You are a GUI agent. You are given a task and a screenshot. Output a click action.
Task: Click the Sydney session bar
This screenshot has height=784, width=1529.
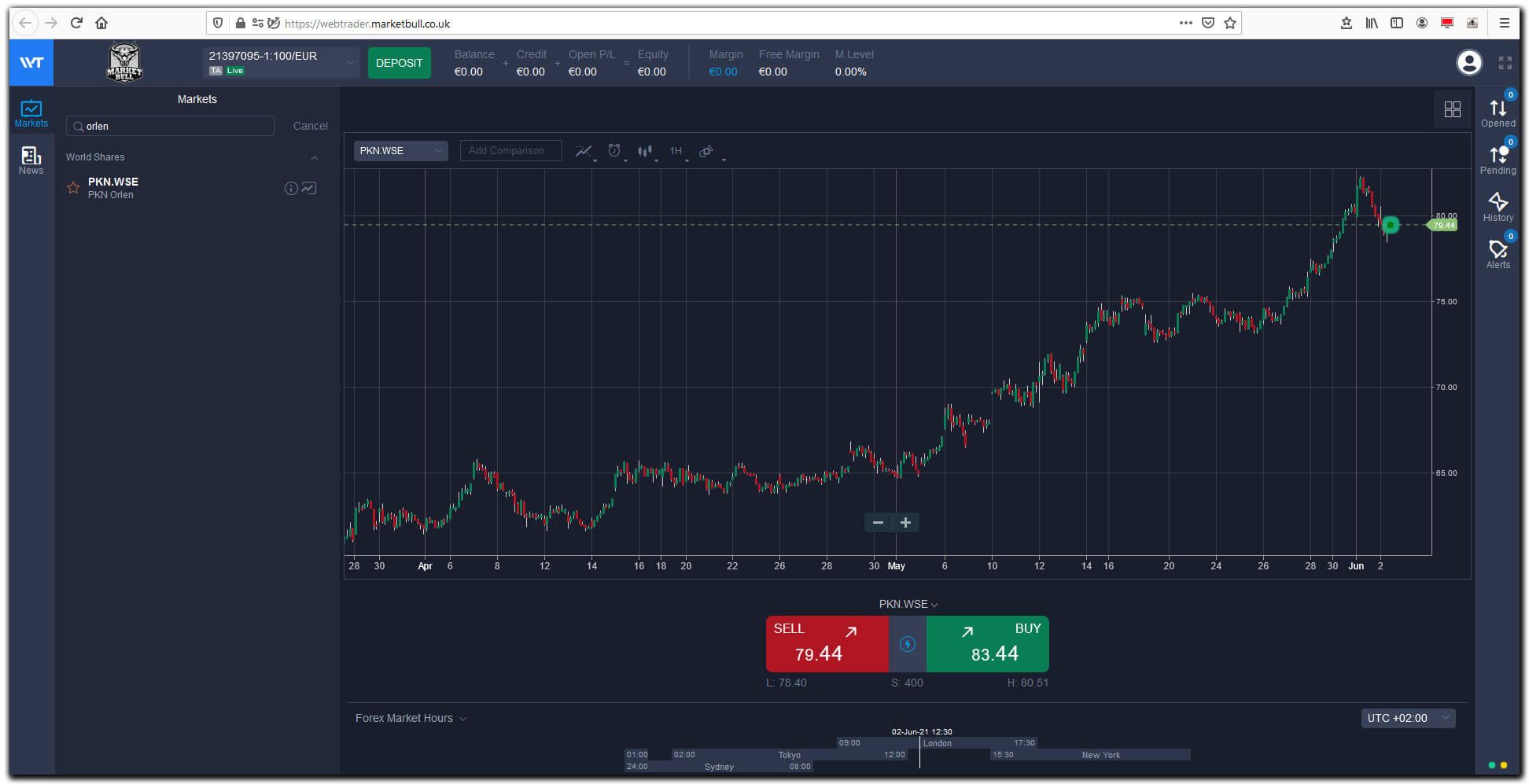coord(719,767)
